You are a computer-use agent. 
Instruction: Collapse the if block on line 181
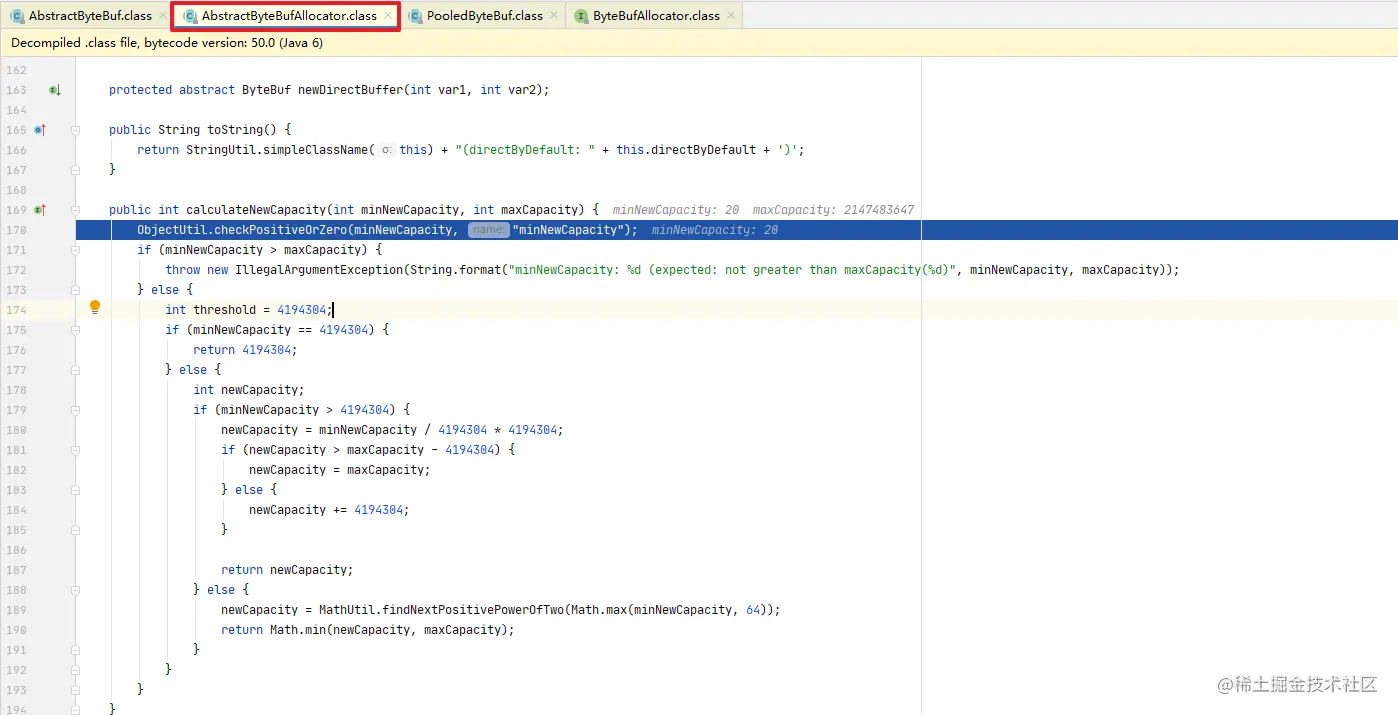point(76,450)
